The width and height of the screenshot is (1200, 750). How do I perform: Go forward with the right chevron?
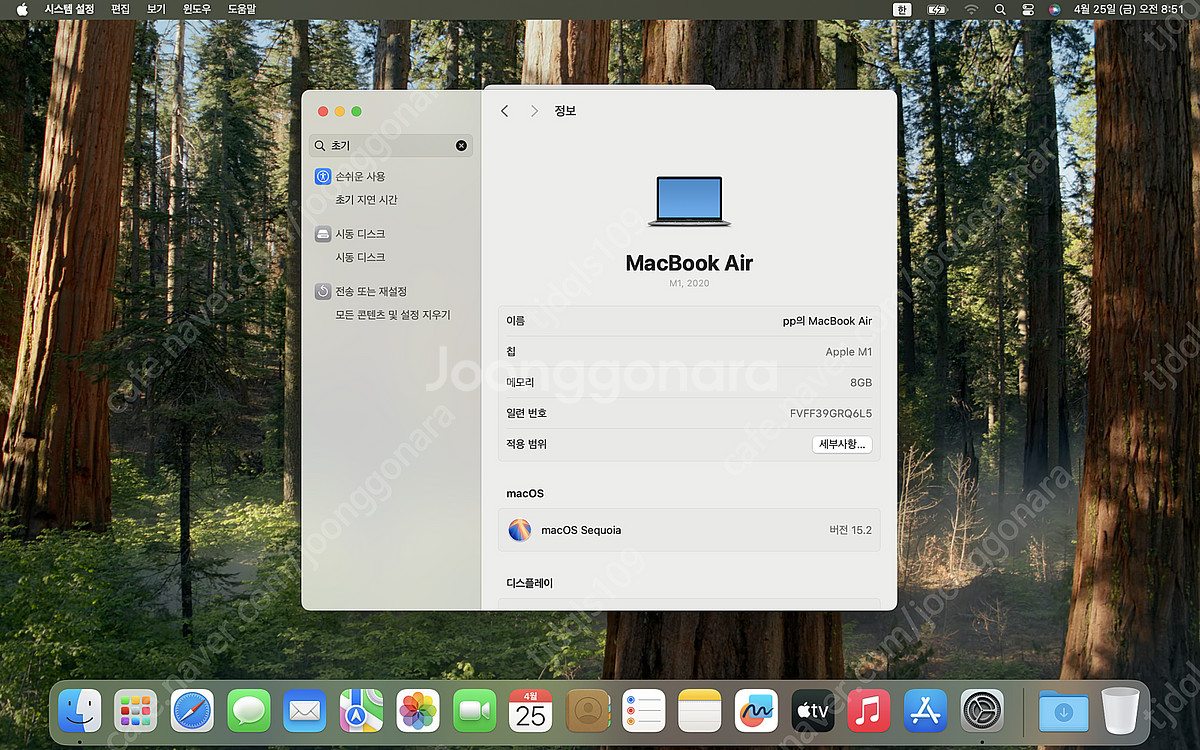[x=534, y=111]
